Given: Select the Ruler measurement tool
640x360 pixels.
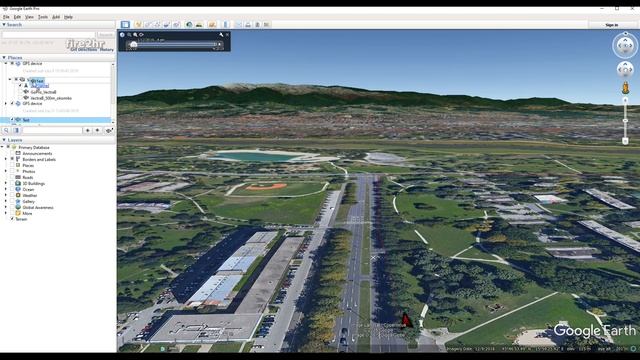Looking at the screenshot, I should [x=226, y=24].
